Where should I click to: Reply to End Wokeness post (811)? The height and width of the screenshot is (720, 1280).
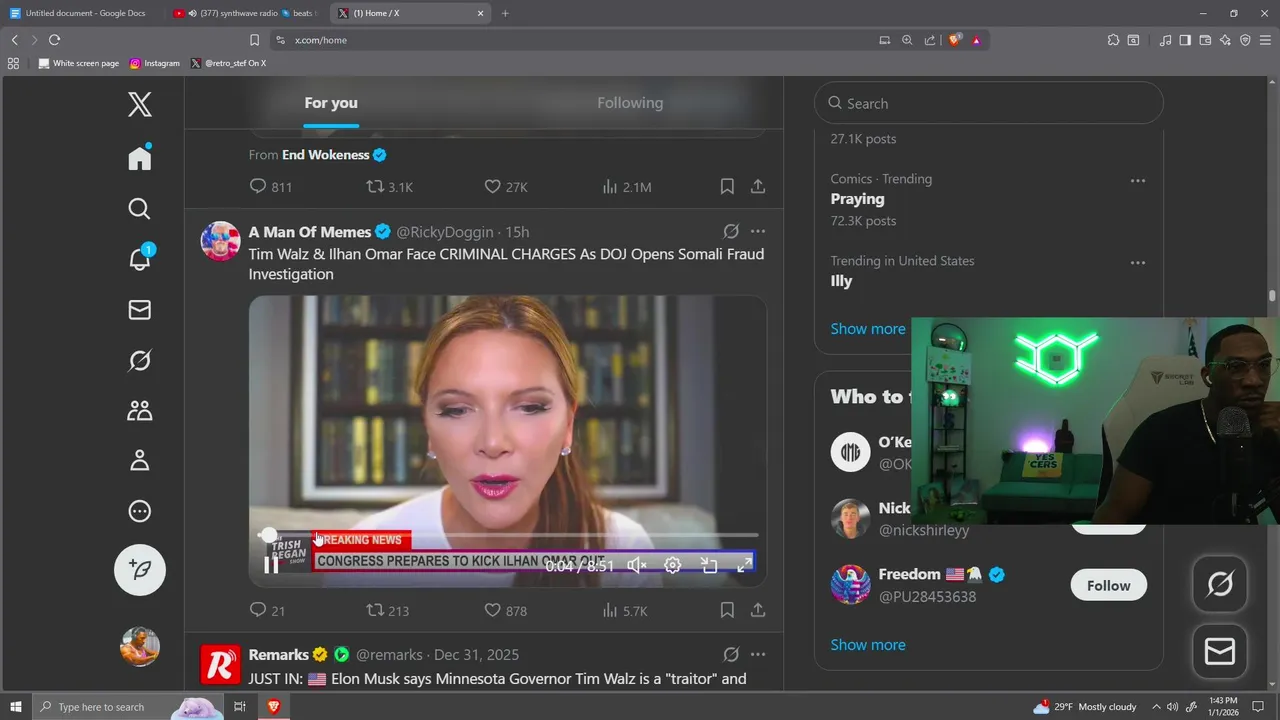[x=270, y=187]
